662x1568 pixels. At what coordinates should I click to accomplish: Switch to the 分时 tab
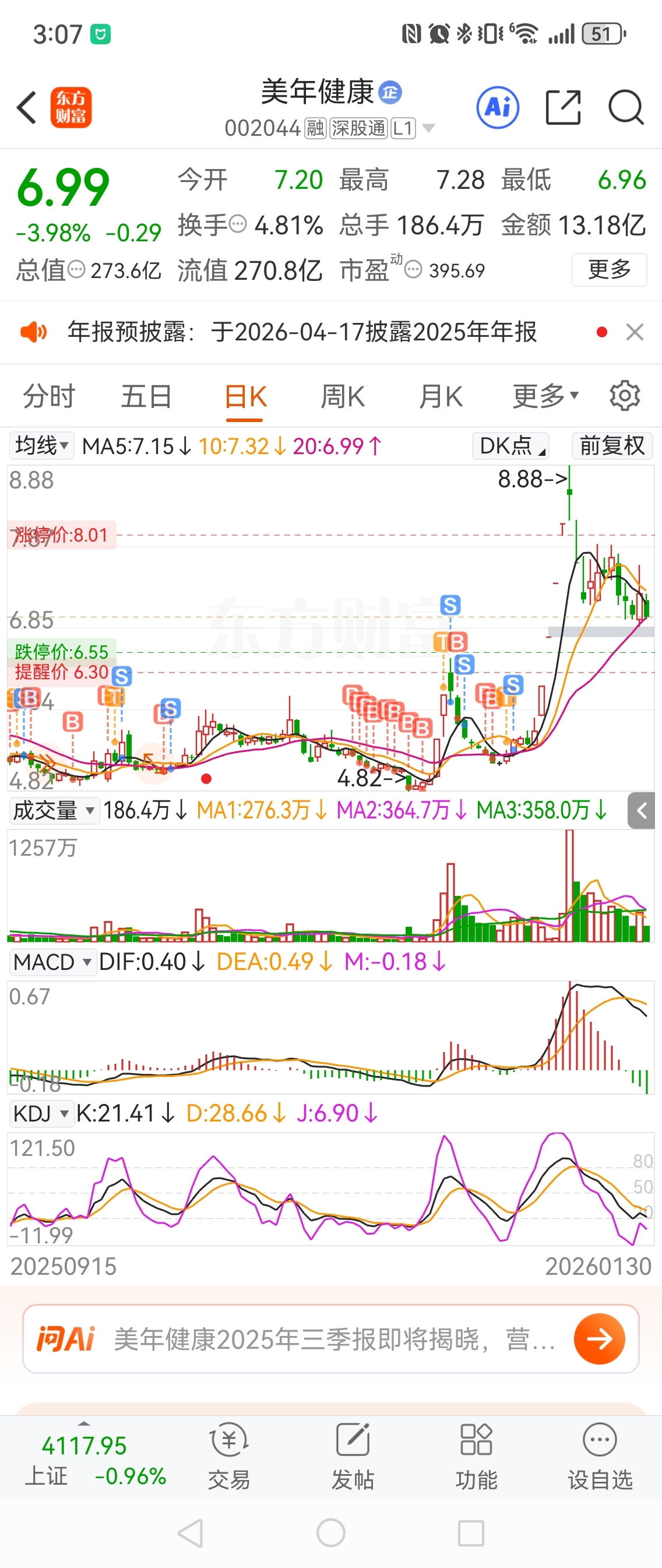(49, 397)
